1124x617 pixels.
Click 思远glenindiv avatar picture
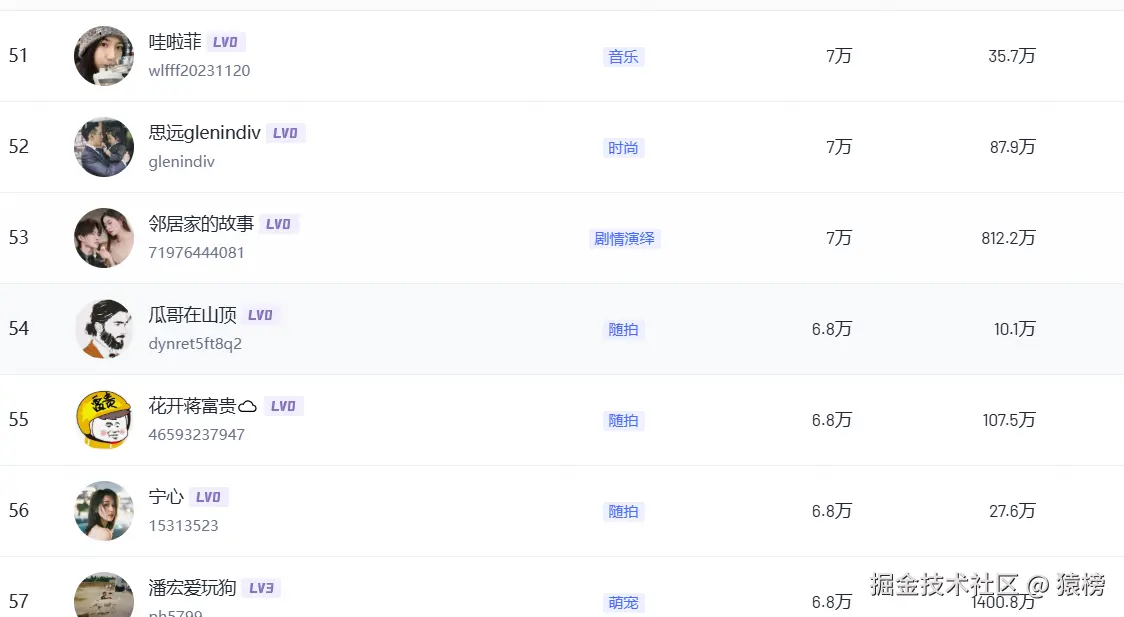pos(104,147)
